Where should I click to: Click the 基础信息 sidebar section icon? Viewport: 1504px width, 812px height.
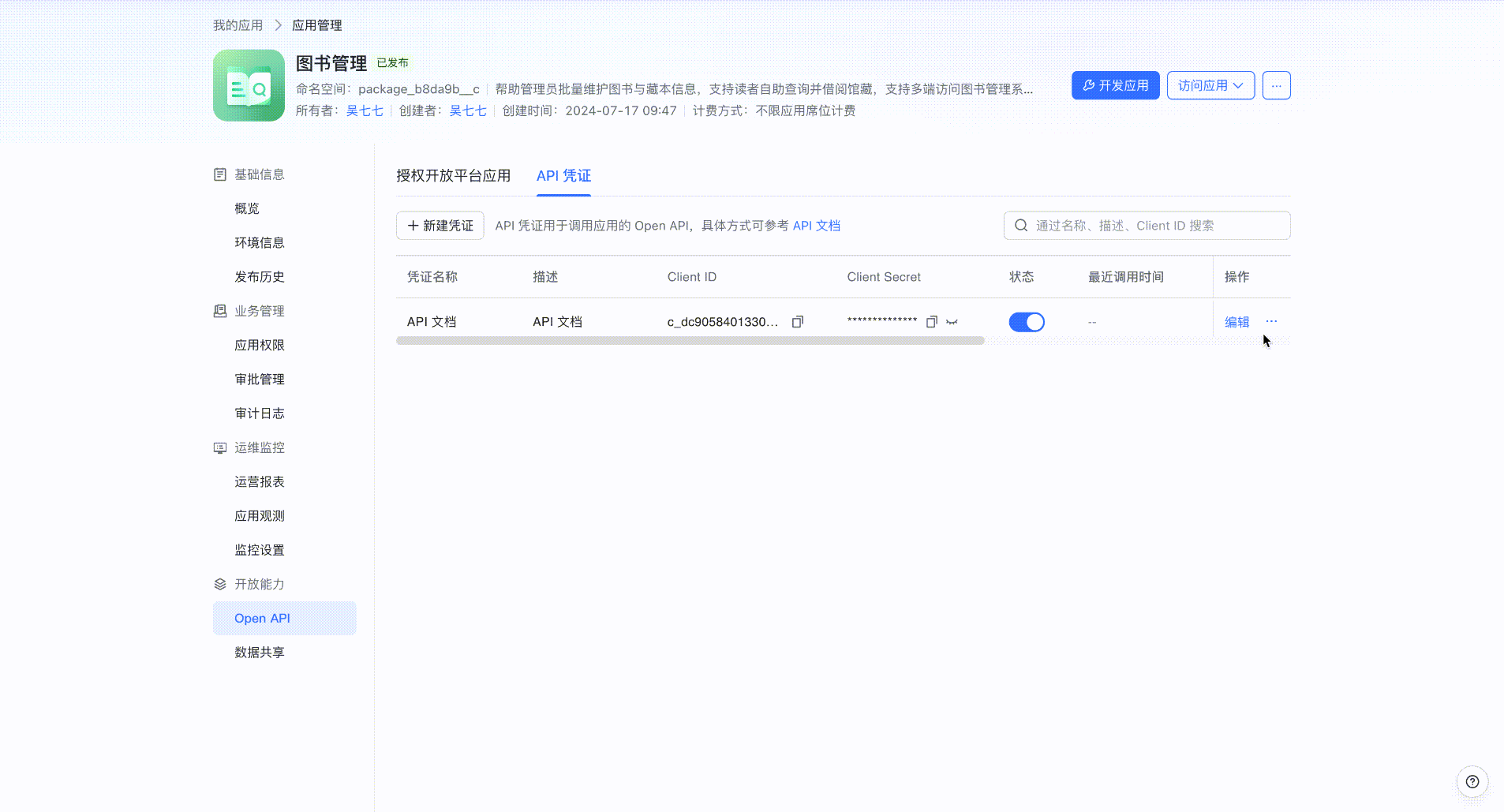click(x=219, y=174)
